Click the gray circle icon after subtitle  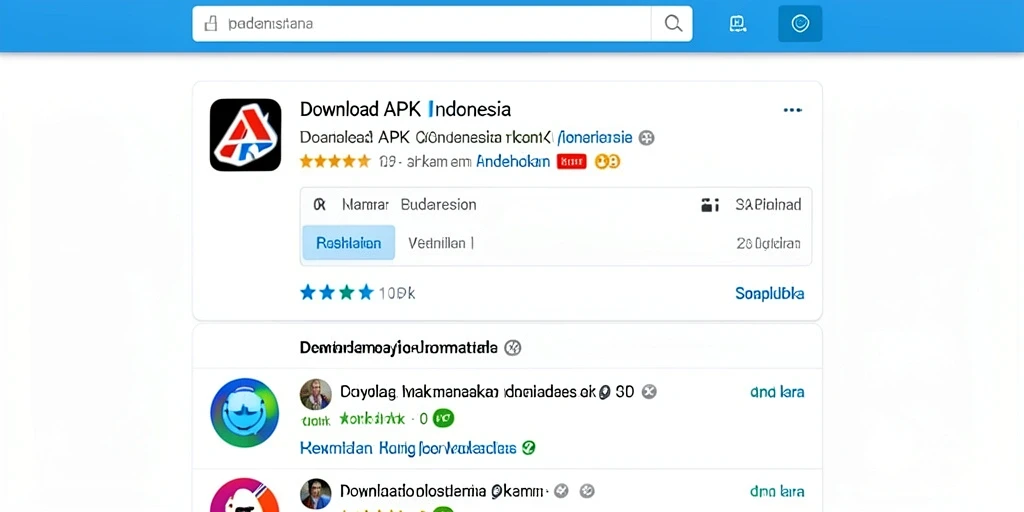pyautogui.click(x=647, y=138)
